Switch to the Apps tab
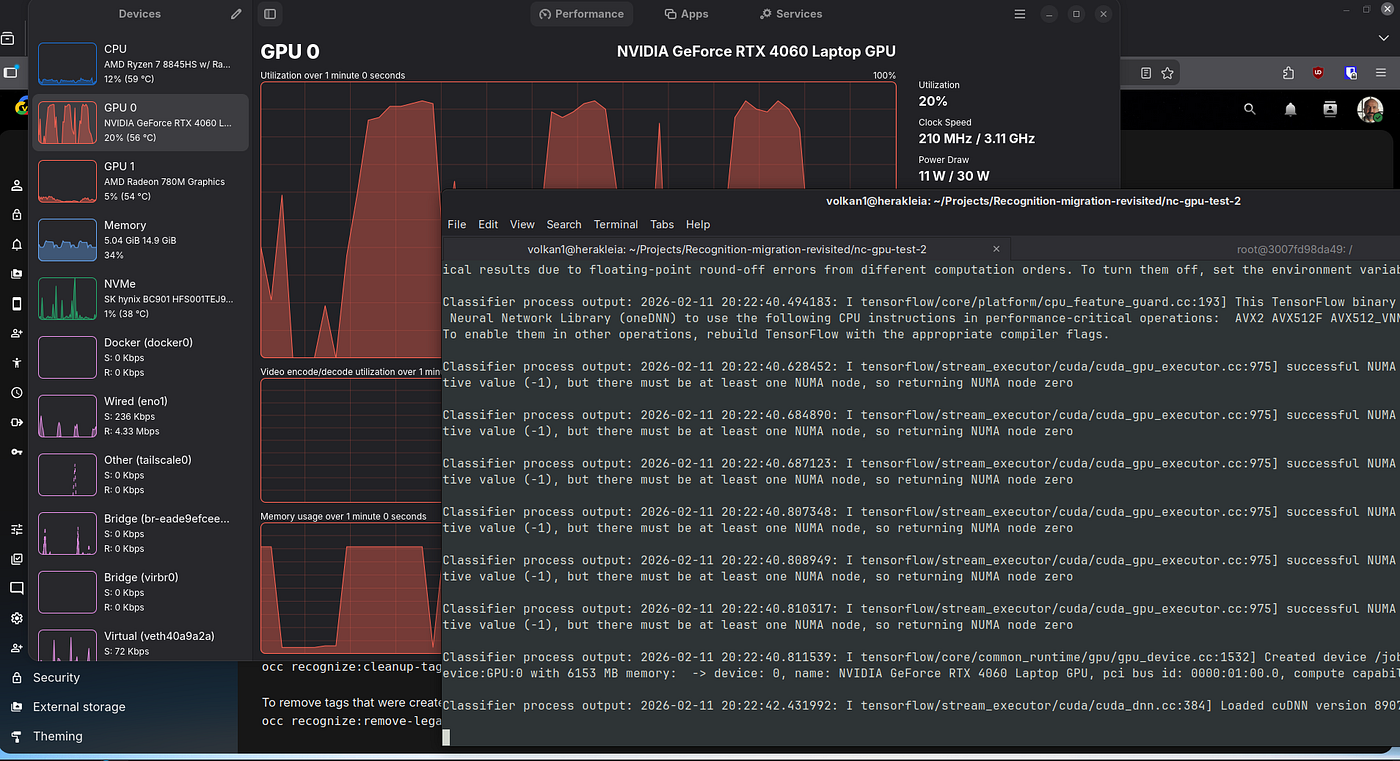This screenshot has width=1400, height=761. click(686, 14)
